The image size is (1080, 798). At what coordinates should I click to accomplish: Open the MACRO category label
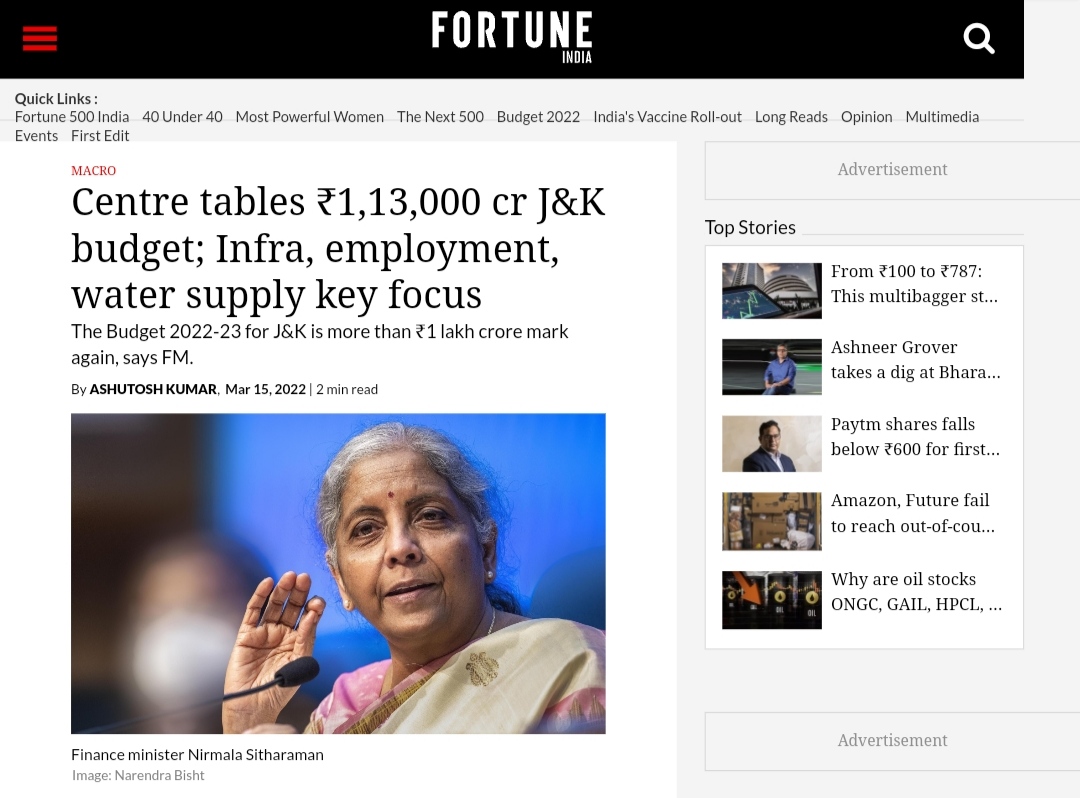pos(93,171)
